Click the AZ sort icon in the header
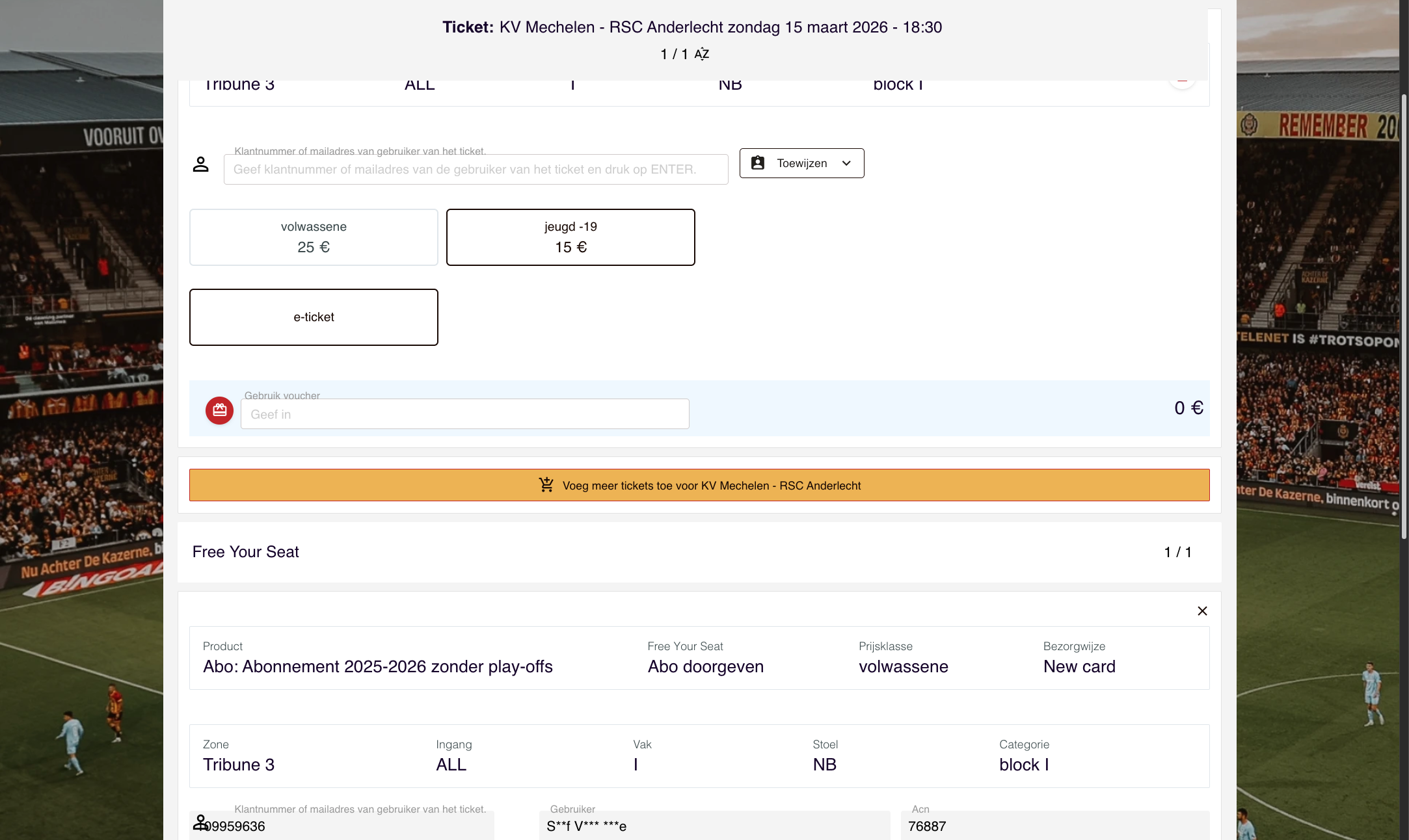The height and width of the screenshot is (840, 1409). (x=702, y=54)
